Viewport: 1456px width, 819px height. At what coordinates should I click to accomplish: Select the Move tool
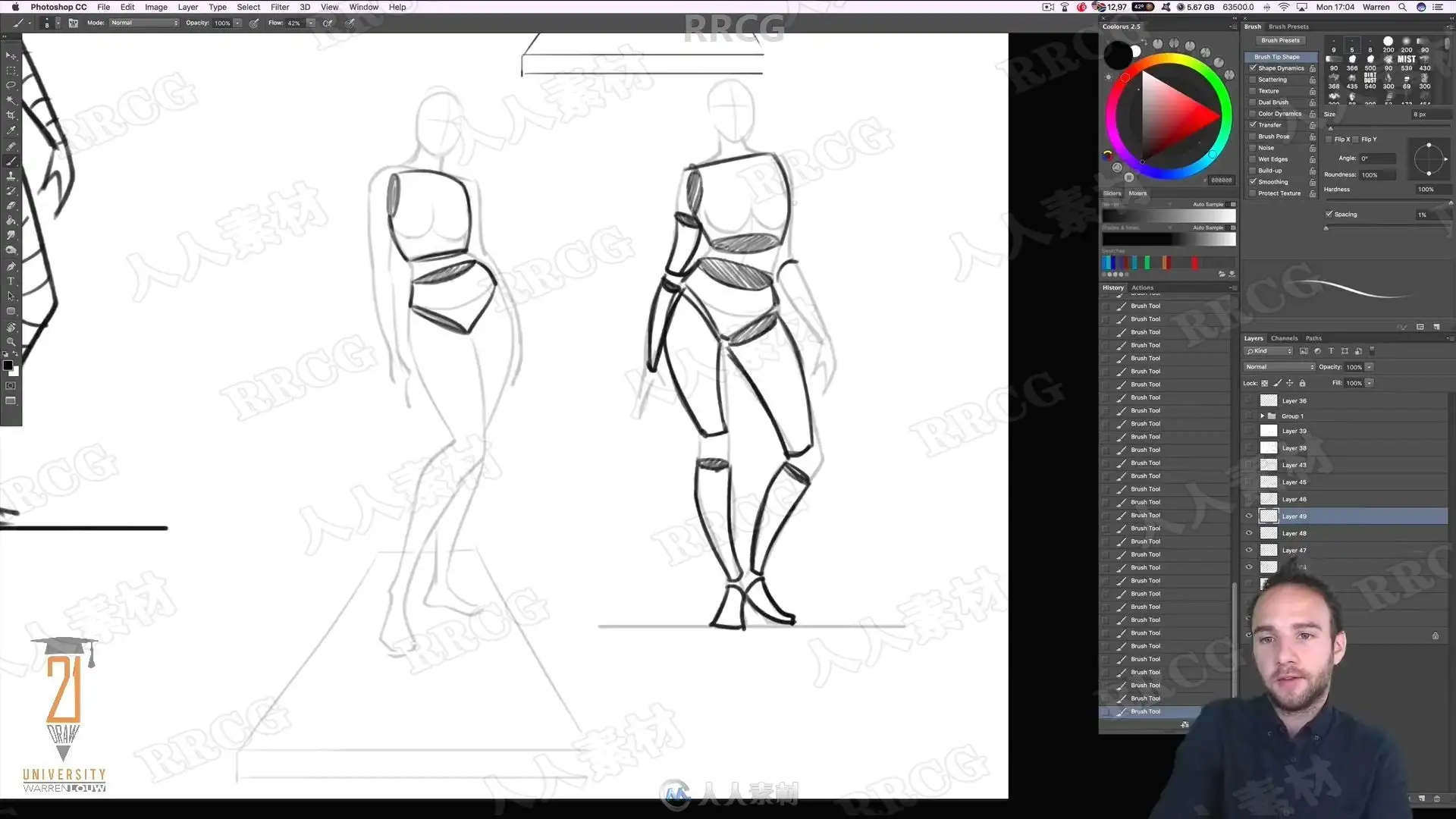[x=11, y=55]
